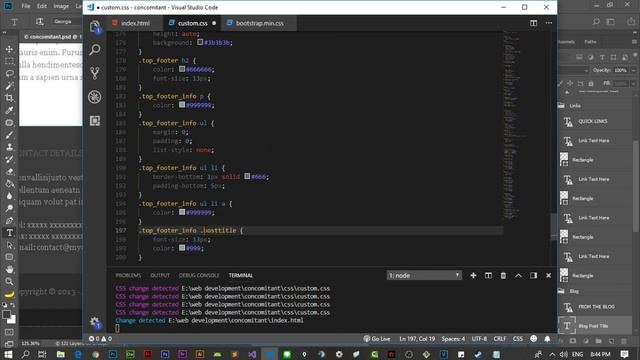Open the terminal selector dropdown showing node
The width and height of the screenshot is (640, 360).
[x=424, y=276]
